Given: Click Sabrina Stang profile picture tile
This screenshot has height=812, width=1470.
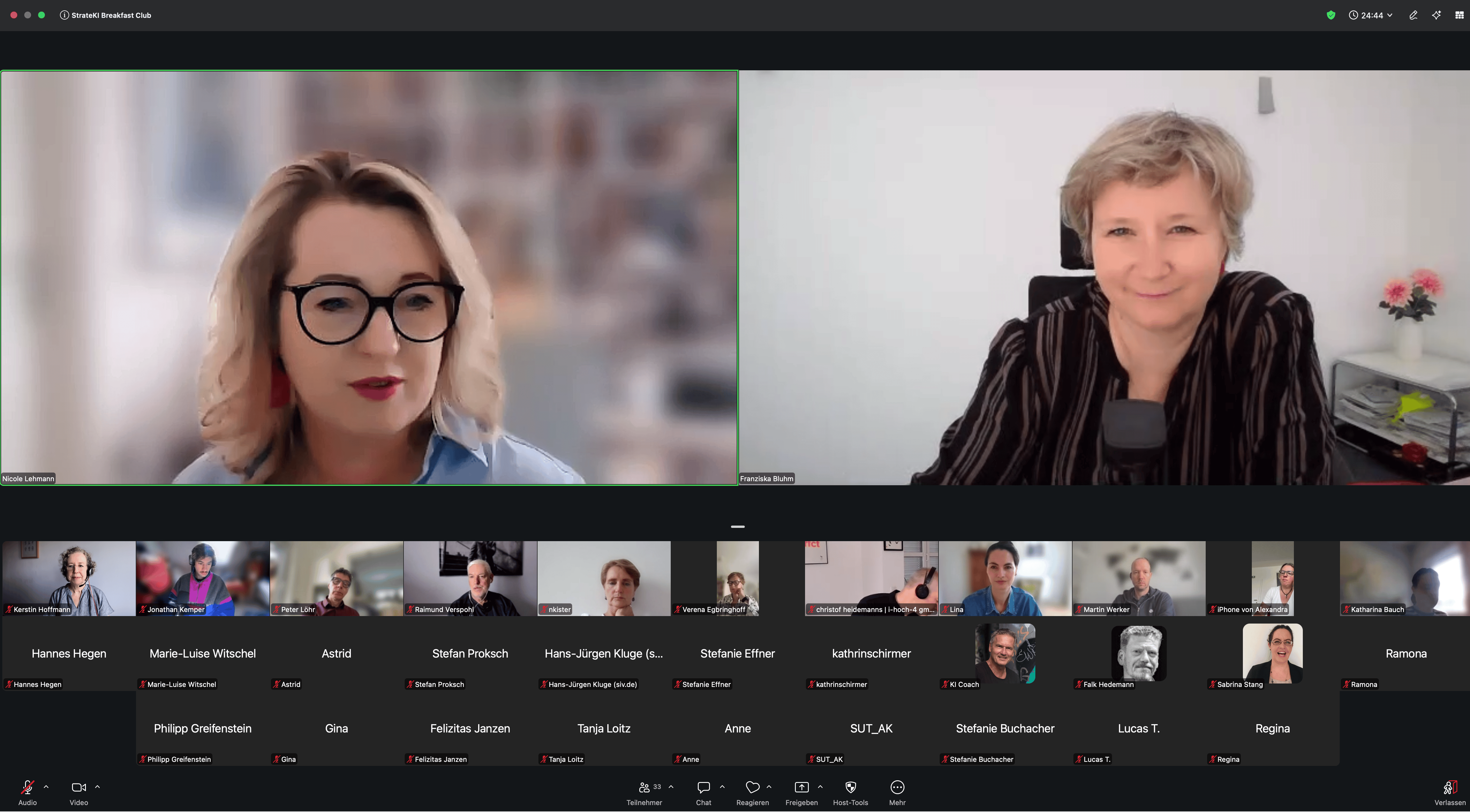Looking at the screenshot, I should (1273, 653).
